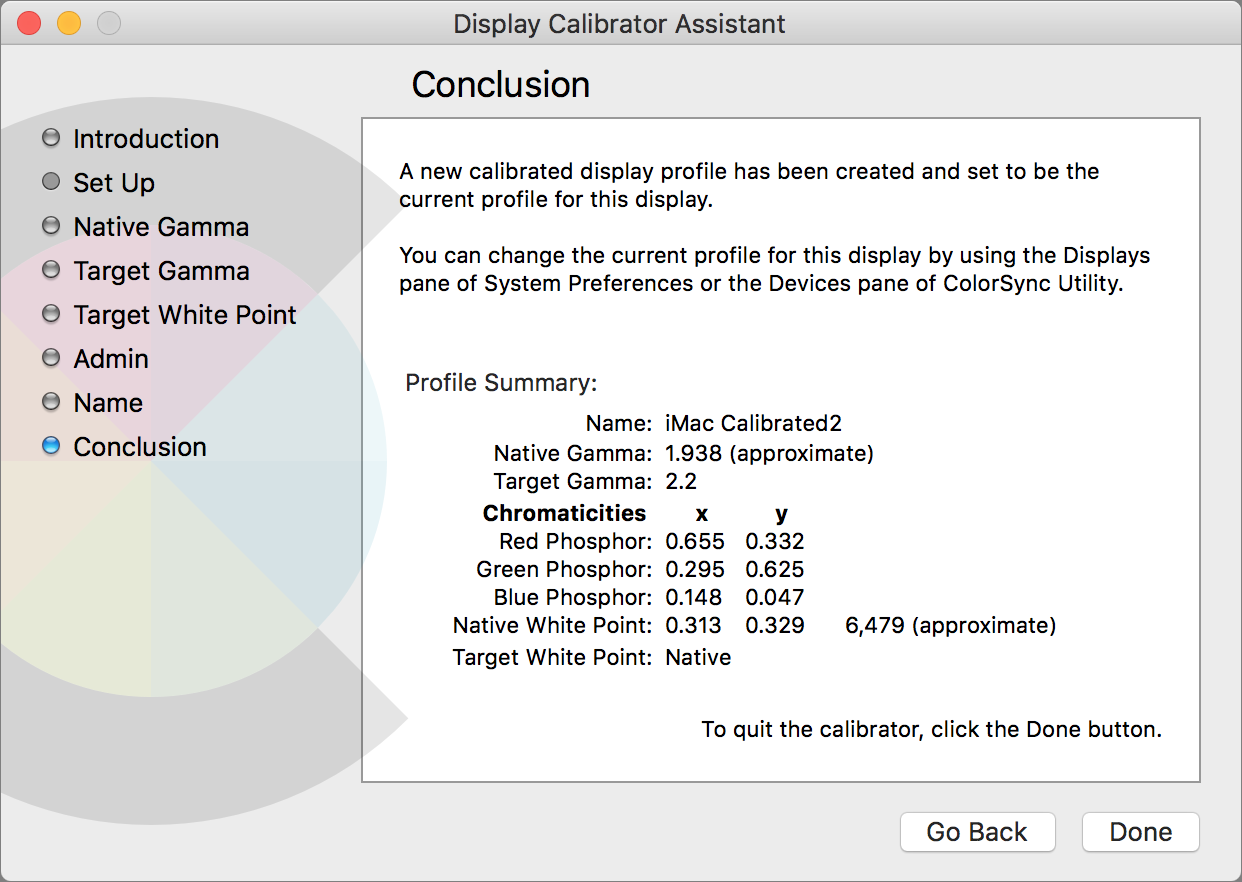Click Green Phosphor x value "0.295"
1242x882 pixels.
point(695,570)
